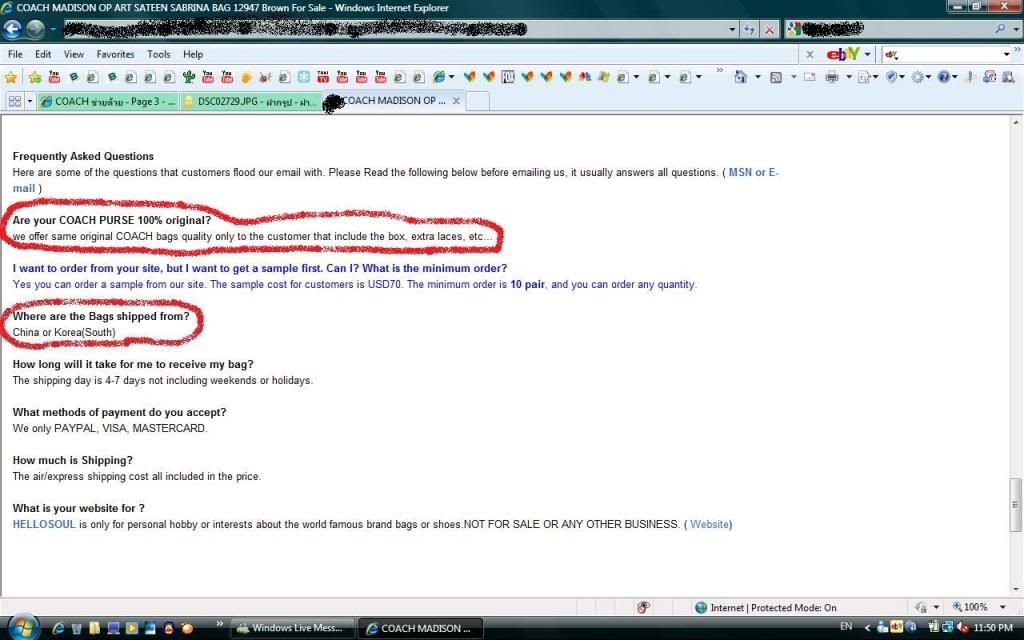The width and height of the screenshot is (1024, 640).
Task: Click the Windows Start orb
Action: point(22,627)
